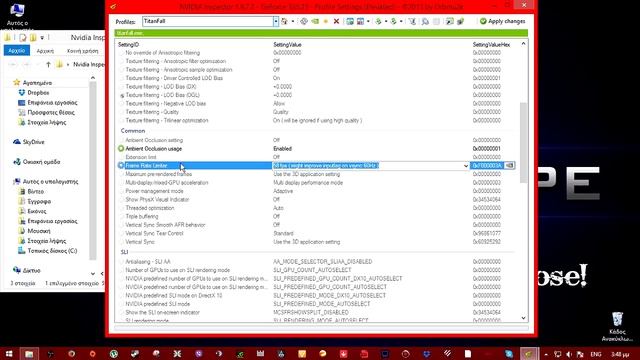Click File Explorer icon on the taskbar

pos(29,353)
